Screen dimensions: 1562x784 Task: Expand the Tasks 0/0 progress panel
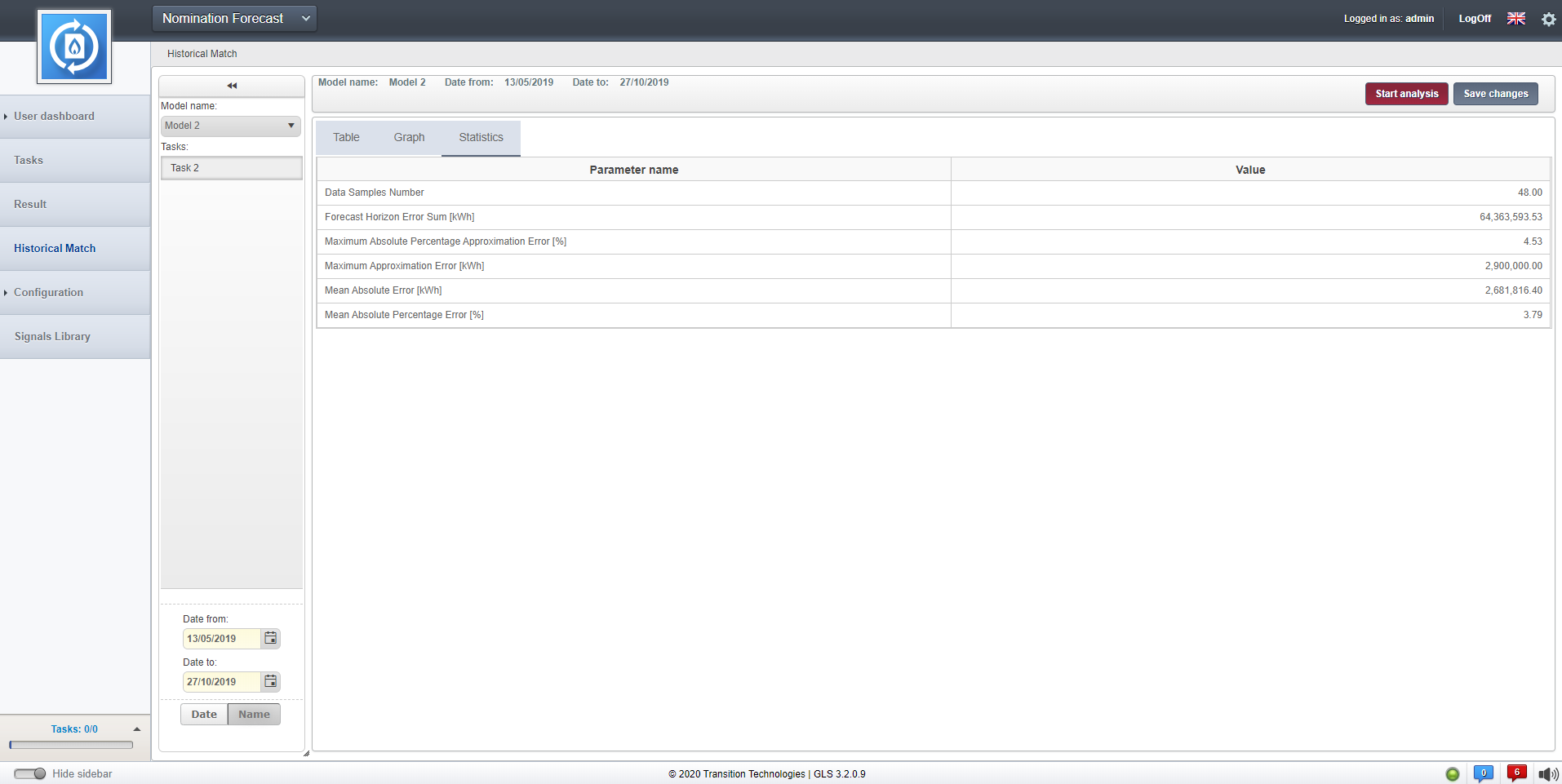[136, 729]
